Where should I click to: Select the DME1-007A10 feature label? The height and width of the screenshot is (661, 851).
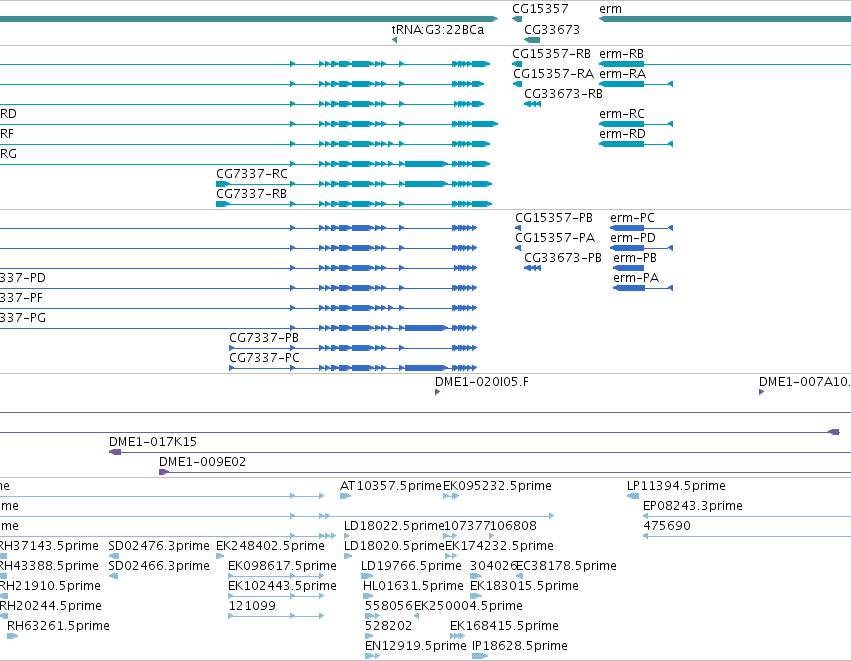[804, 382]
